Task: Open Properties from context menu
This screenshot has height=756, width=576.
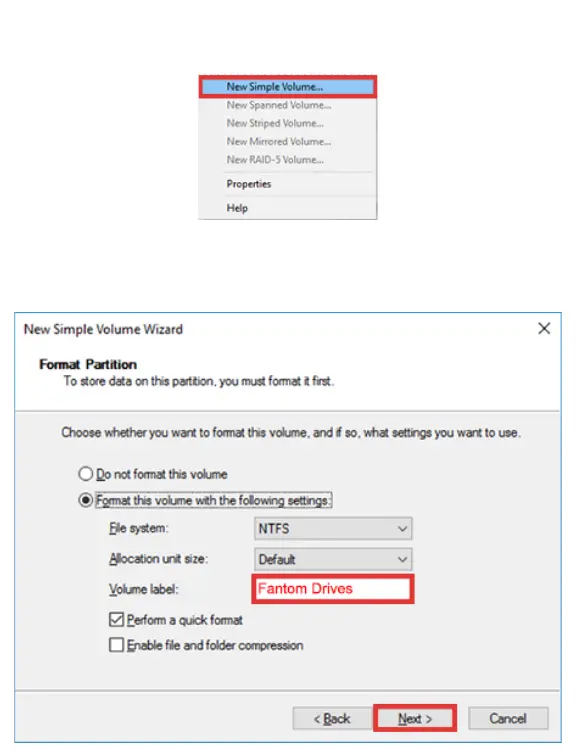Action: click(288, 184)
